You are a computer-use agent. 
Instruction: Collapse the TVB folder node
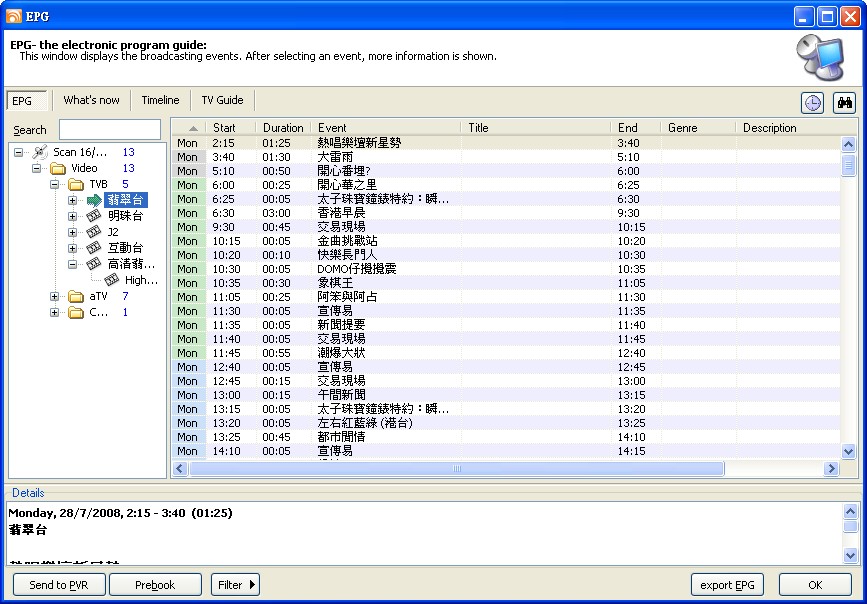(x=55, y=184)
